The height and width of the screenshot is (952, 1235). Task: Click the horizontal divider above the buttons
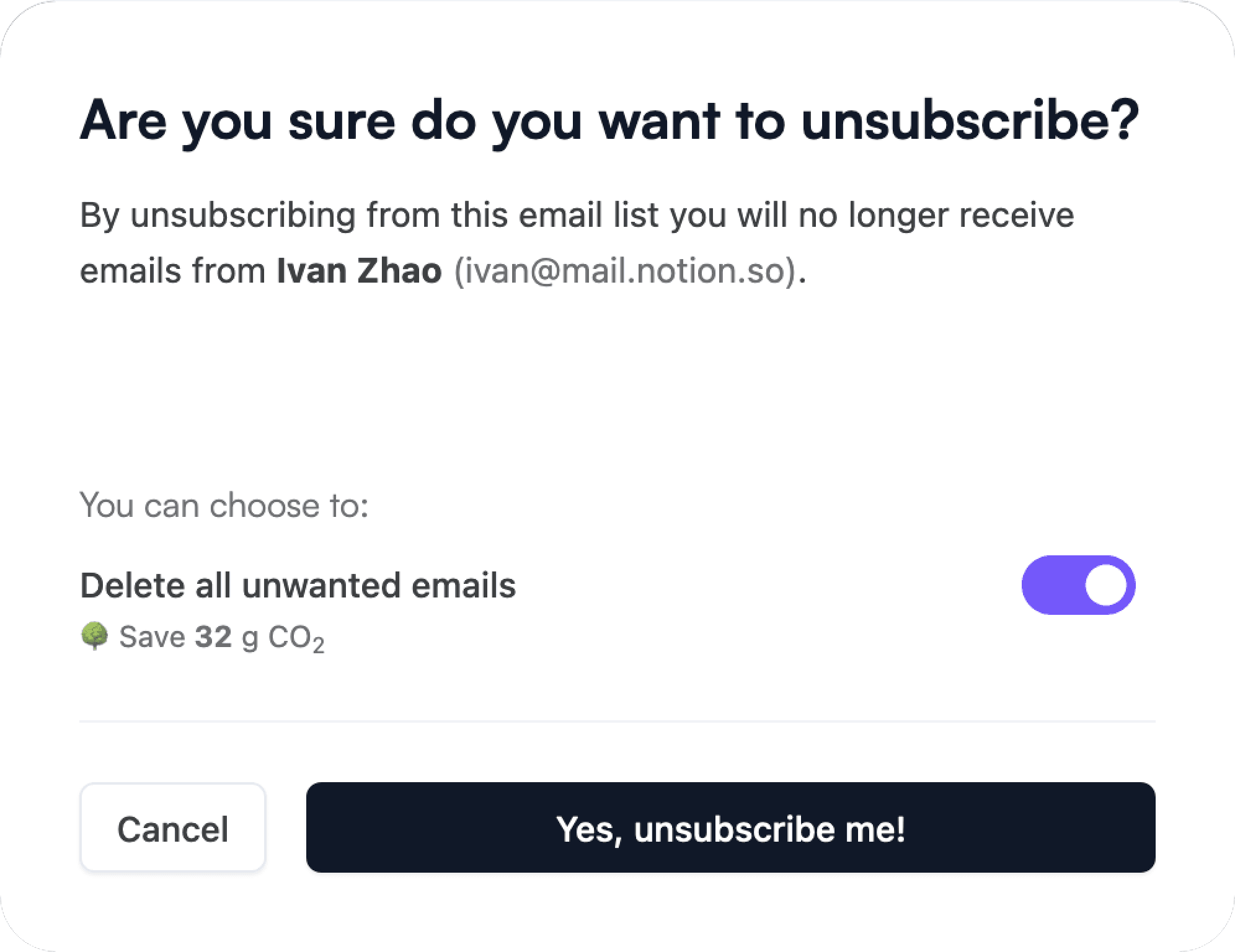[617, 721]
